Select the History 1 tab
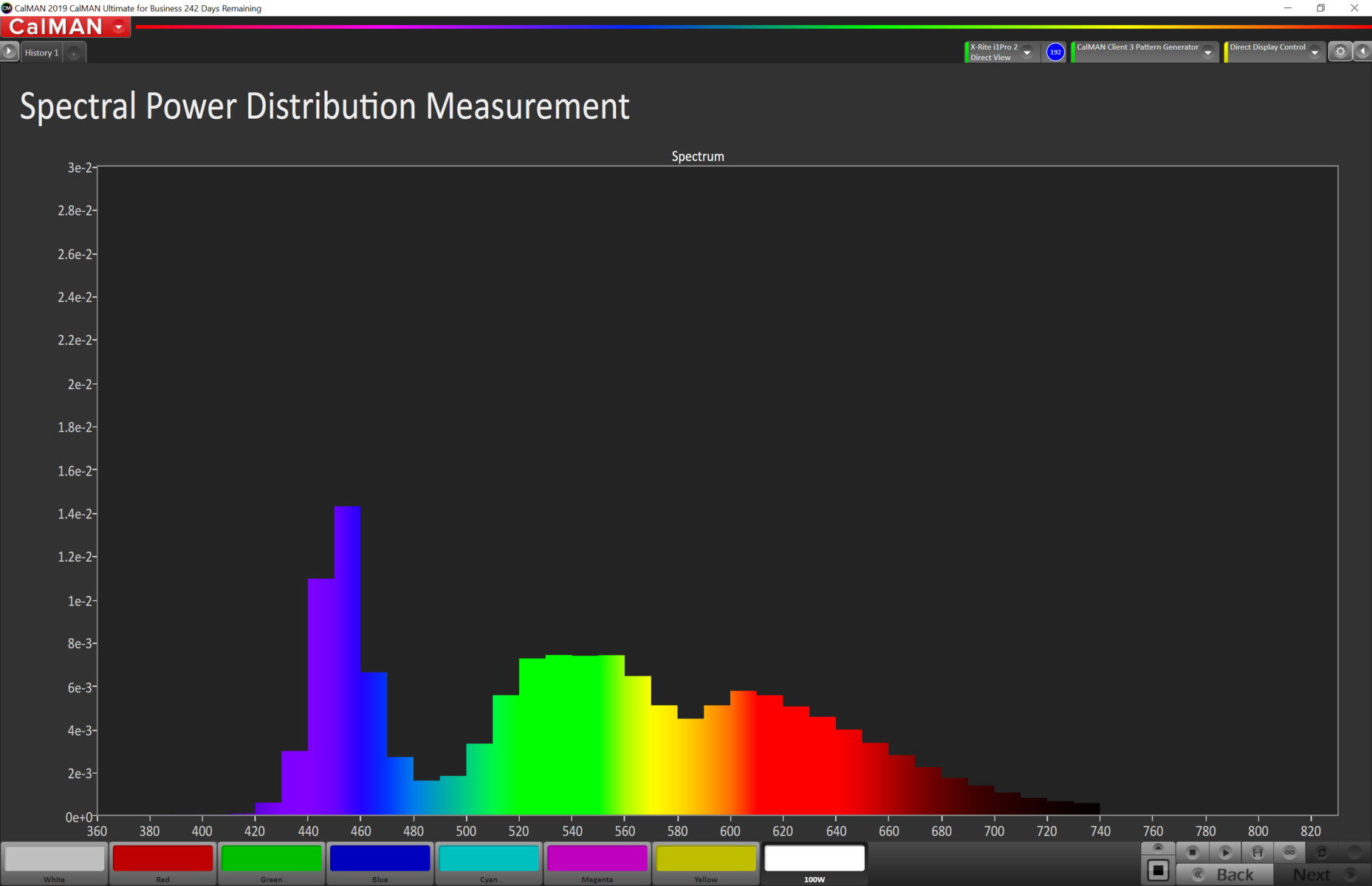Viewport: 1372px width, 886px height. tap(41, 52)
